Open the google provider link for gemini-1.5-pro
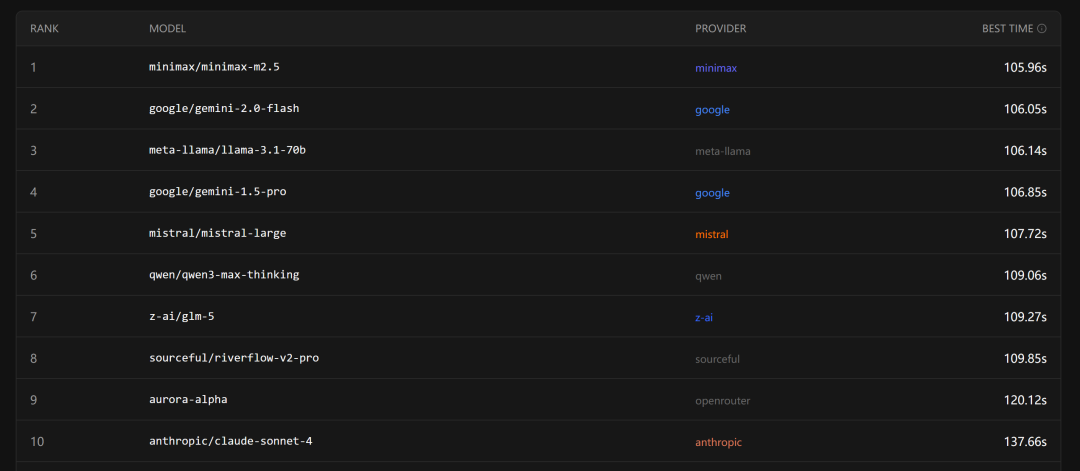Image resolution: width=1080 pixels, height=471 pixels. click(x=712, y=193)
